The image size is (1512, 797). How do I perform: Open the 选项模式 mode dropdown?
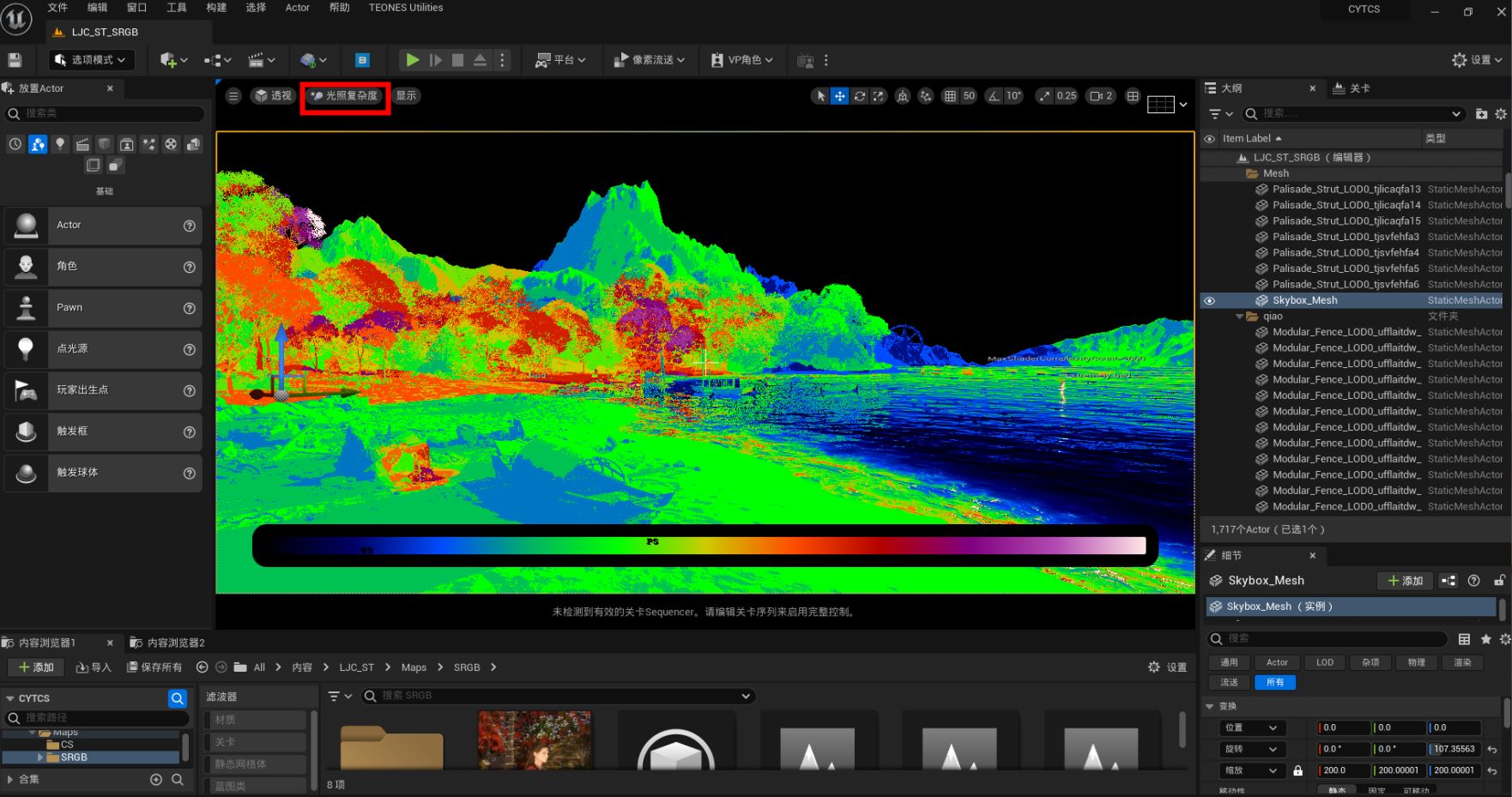pyautogui.click(x=91, y=60)
